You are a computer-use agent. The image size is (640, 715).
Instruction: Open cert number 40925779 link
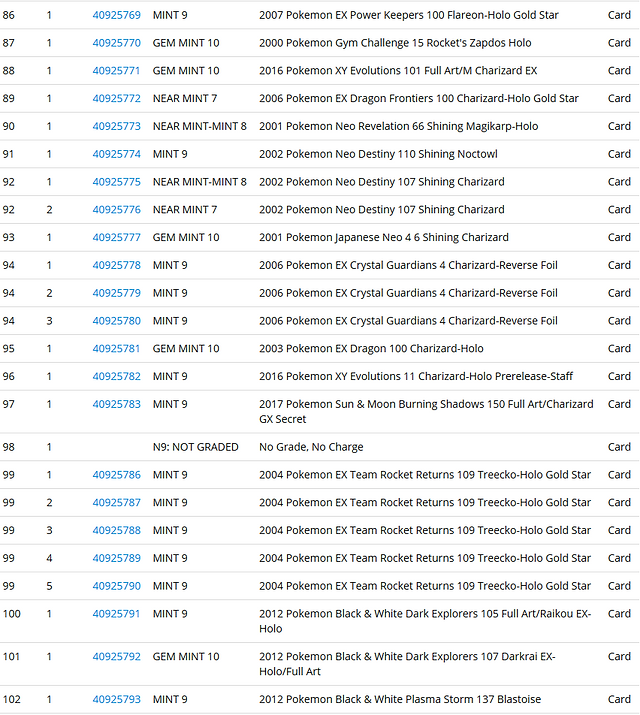point(116,293)
